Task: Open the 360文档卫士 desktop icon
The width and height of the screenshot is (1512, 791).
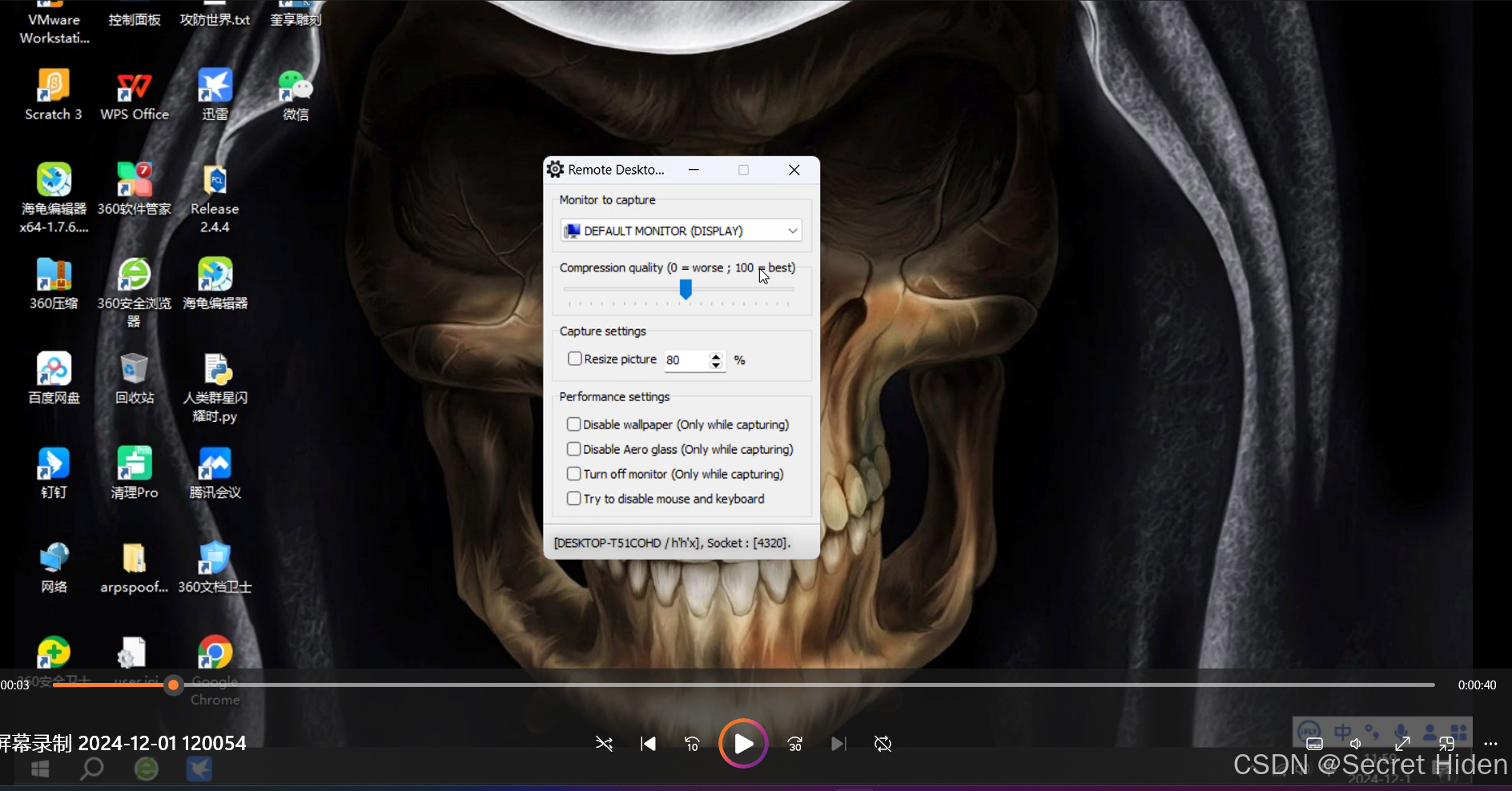Action: [x=215, y=567]
